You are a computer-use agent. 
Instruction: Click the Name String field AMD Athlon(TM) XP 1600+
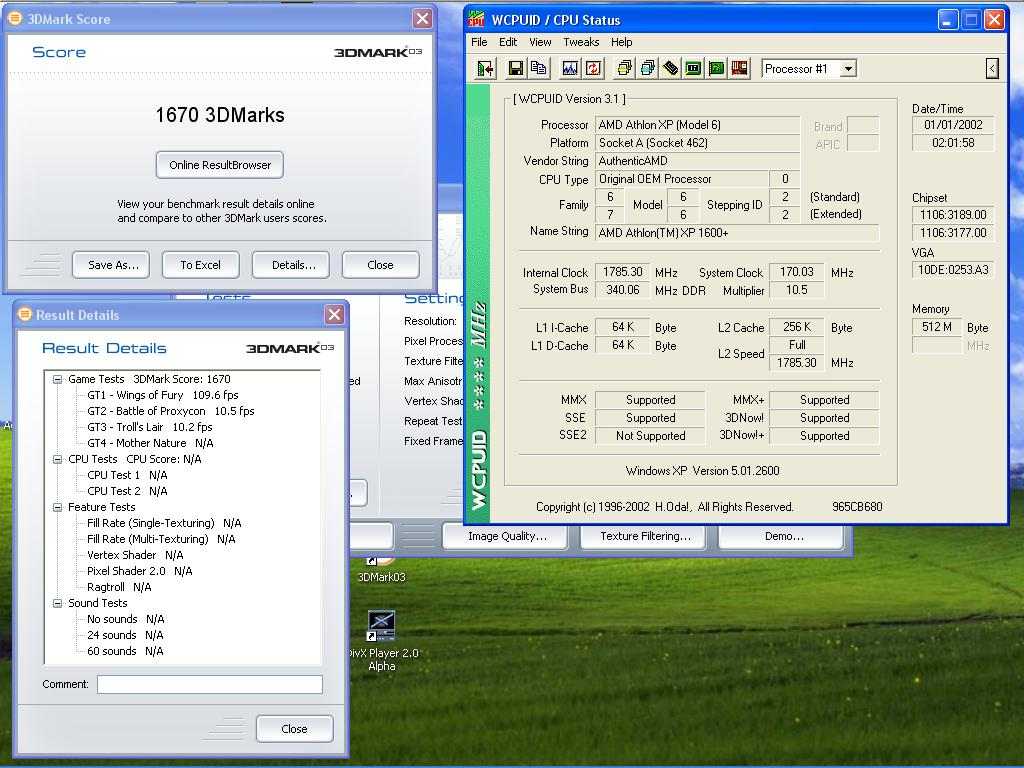pyautogui.click(x=737, y=232)
